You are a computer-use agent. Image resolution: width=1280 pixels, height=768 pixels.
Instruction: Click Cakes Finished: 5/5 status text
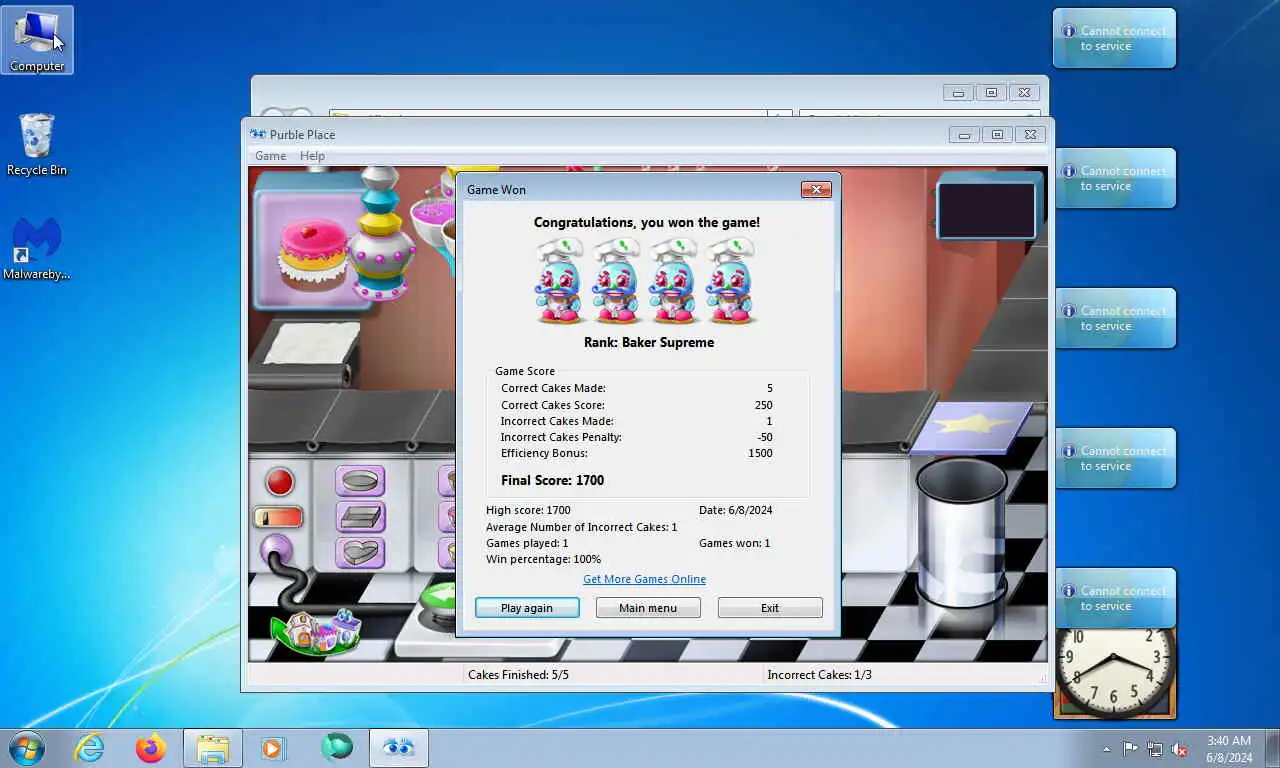click(x=518, y=675)
